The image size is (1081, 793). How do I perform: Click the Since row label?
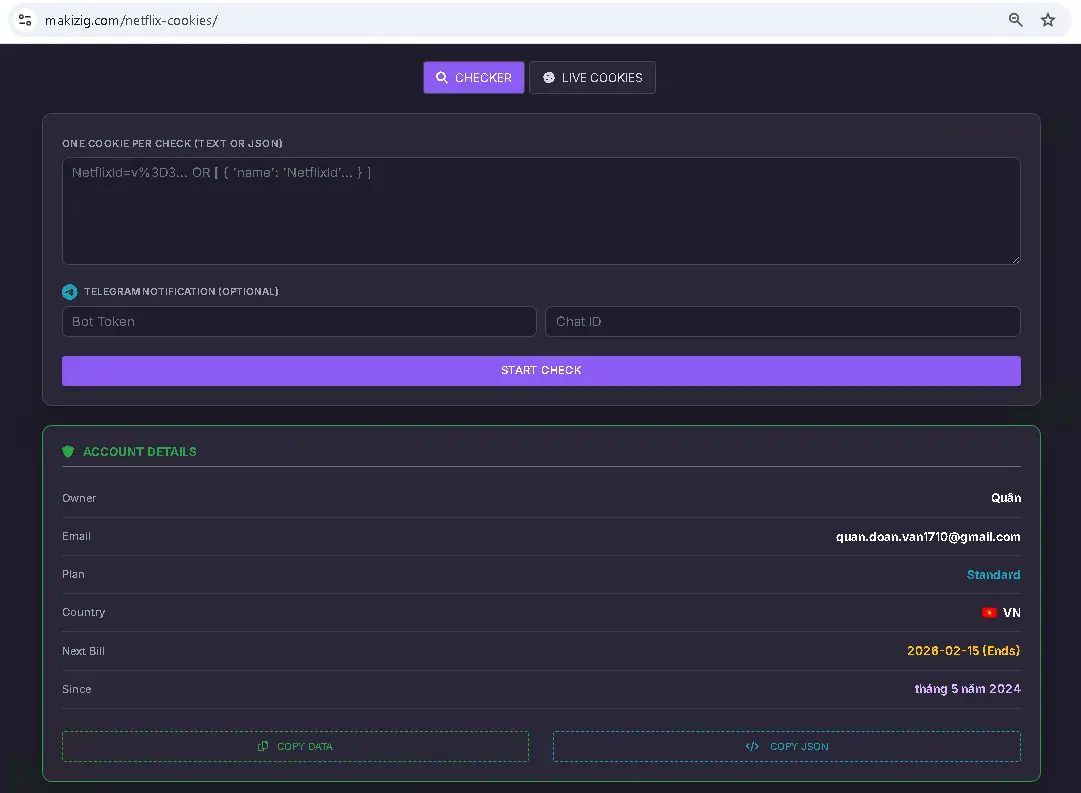[77, 689]
